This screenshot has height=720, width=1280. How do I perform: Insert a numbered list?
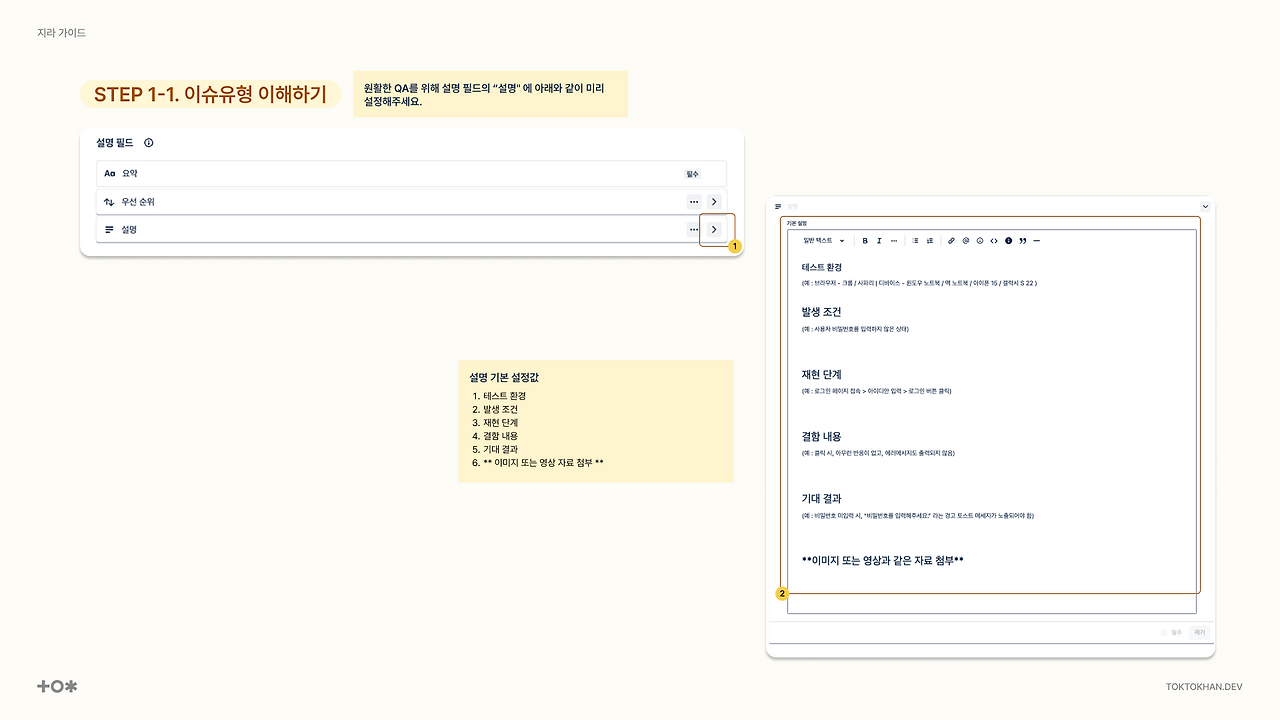point(930,240)
